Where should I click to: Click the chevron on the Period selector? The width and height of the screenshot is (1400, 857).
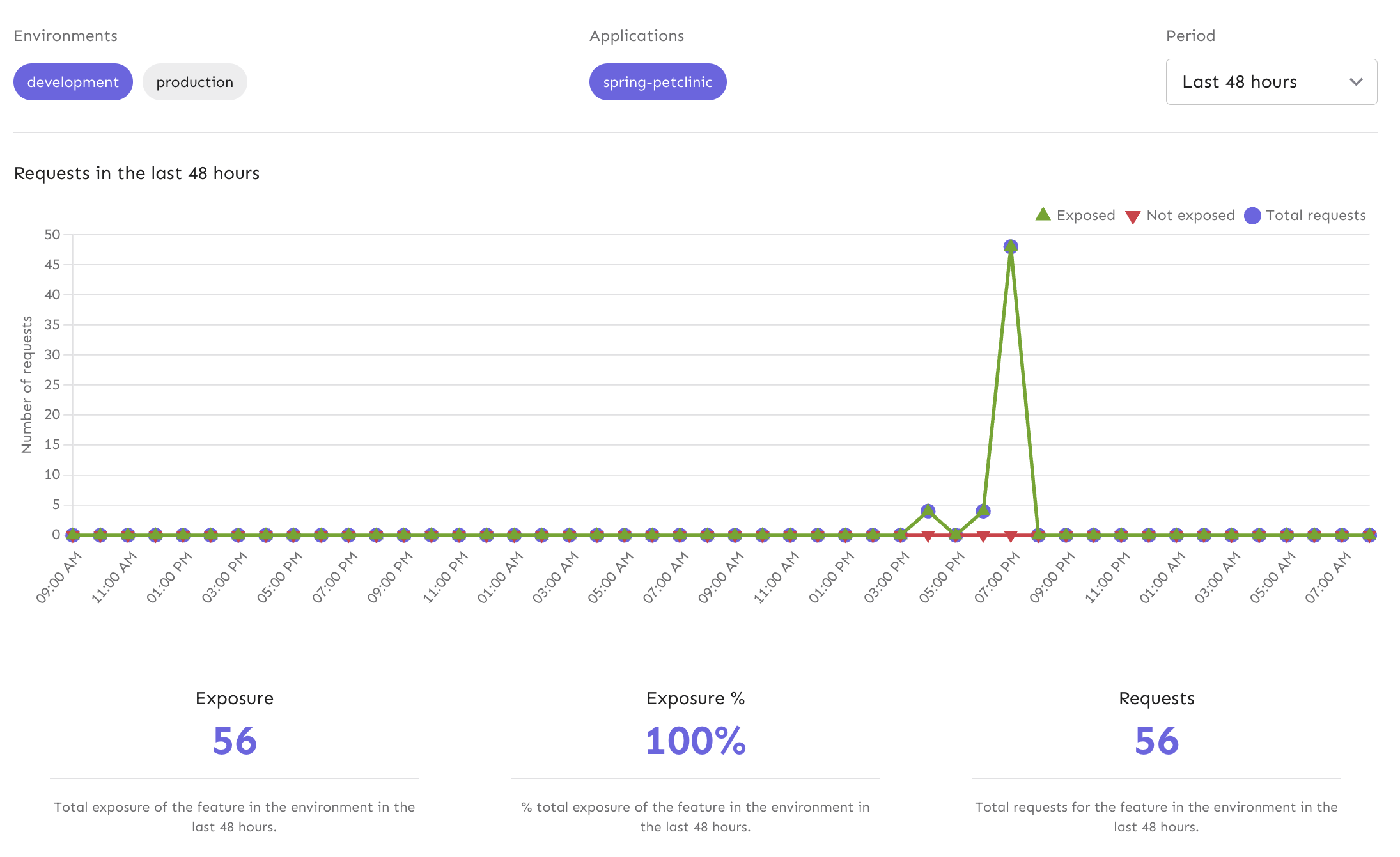coord(1357,81)
